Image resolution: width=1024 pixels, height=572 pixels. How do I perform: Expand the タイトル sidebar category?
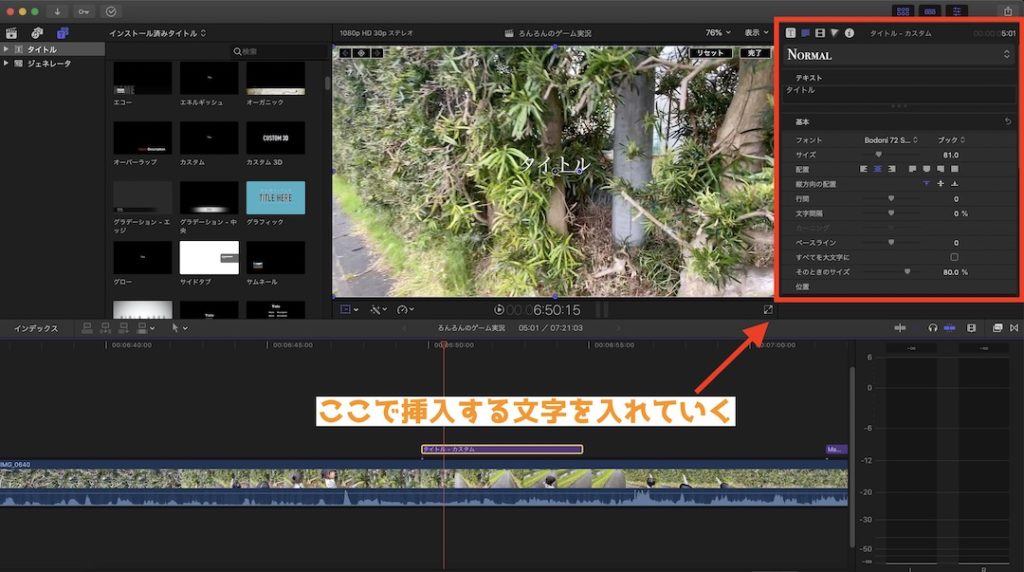[x=6, y=49]
